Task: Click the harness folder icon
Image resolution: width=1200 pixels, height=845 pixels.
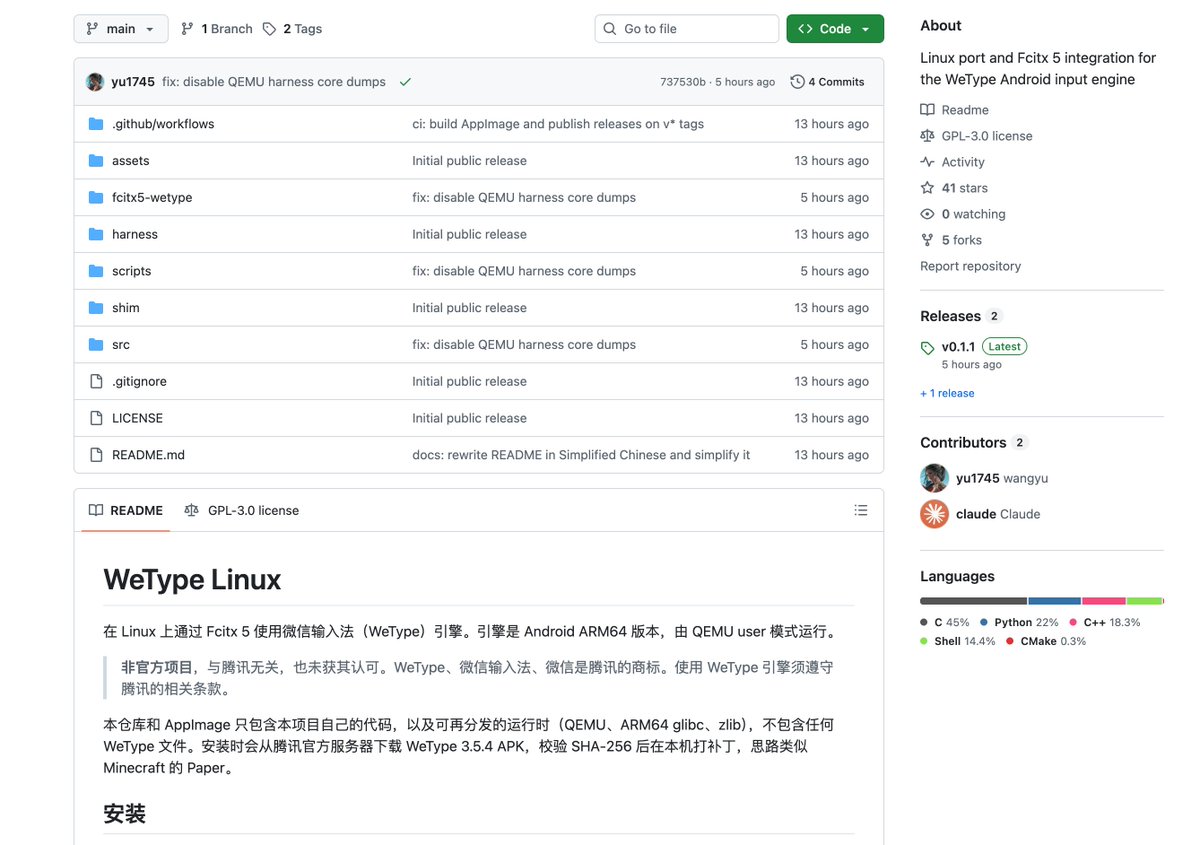Action: pos(96,234)
